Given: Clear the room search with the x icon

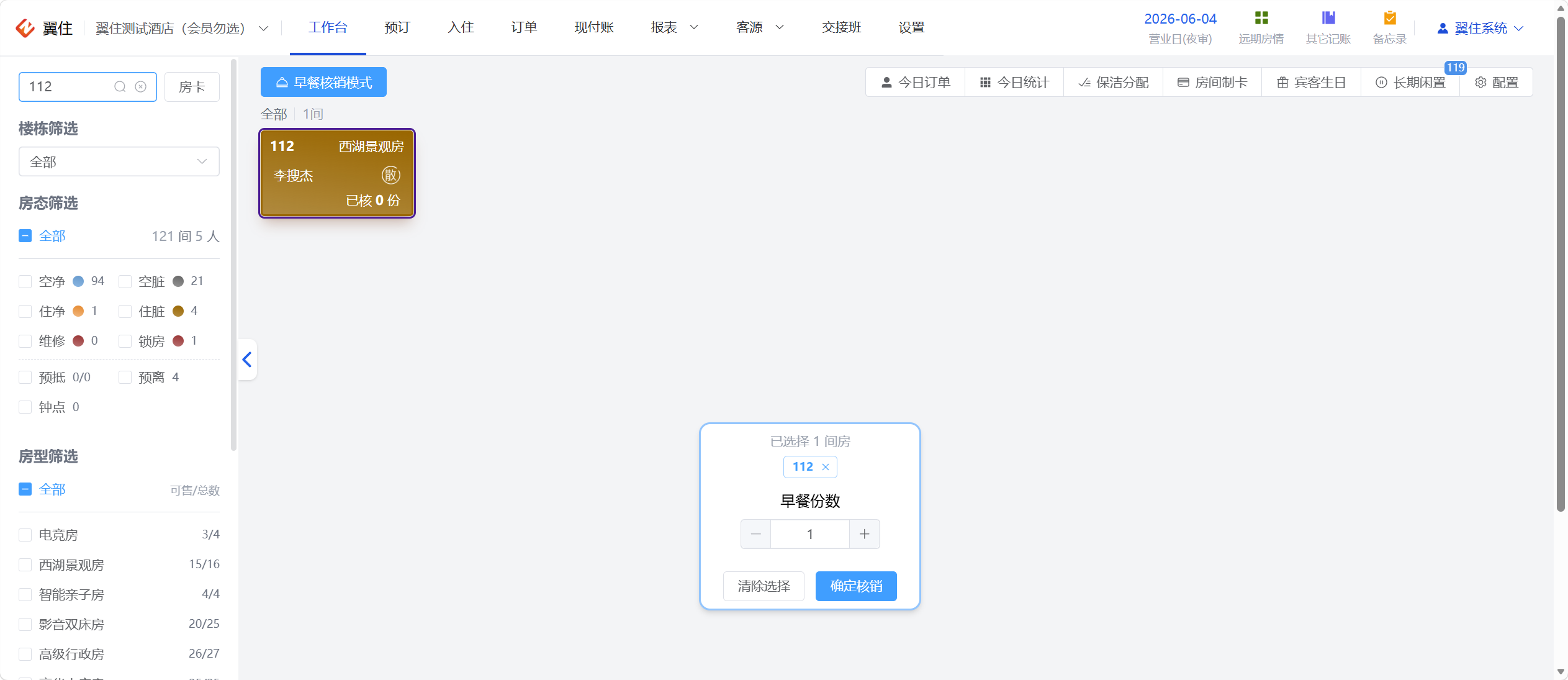Looking at the screenshot, I should tap(141, 86).
